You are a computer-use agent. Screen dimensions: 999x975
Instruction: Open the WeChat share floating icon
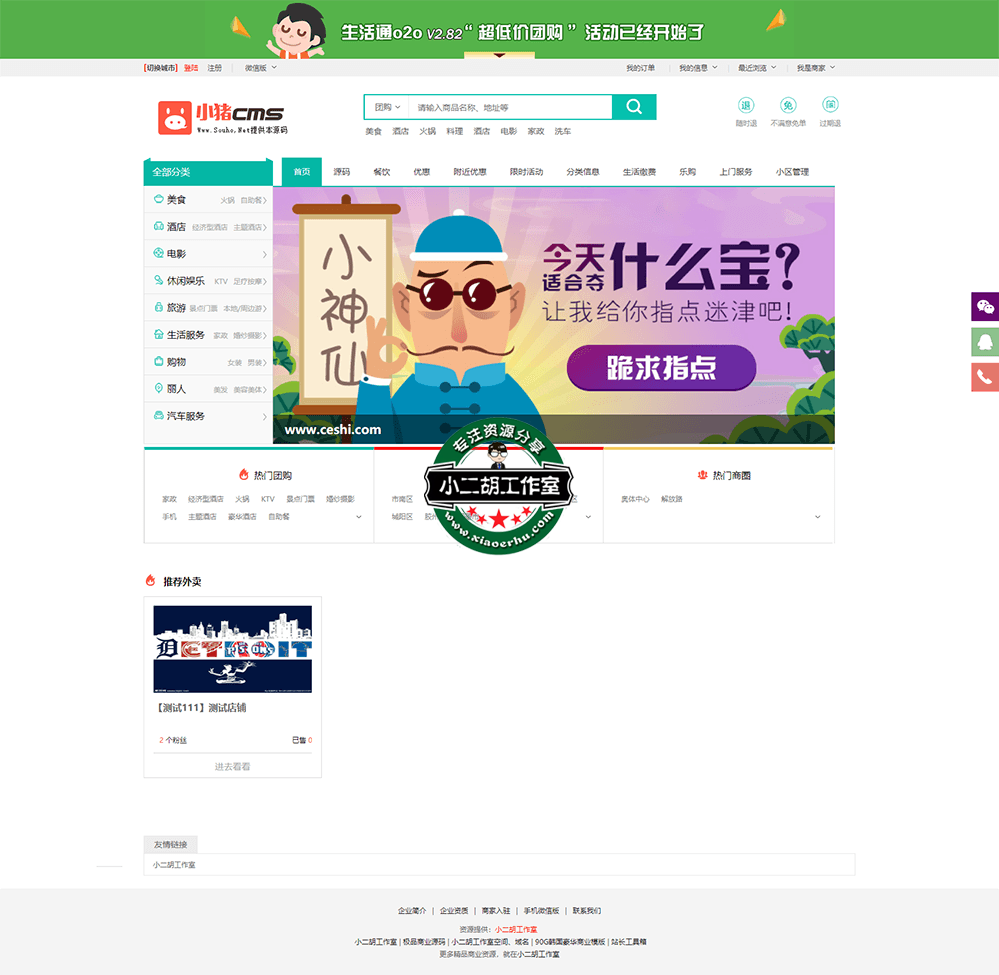click(985, 307)
